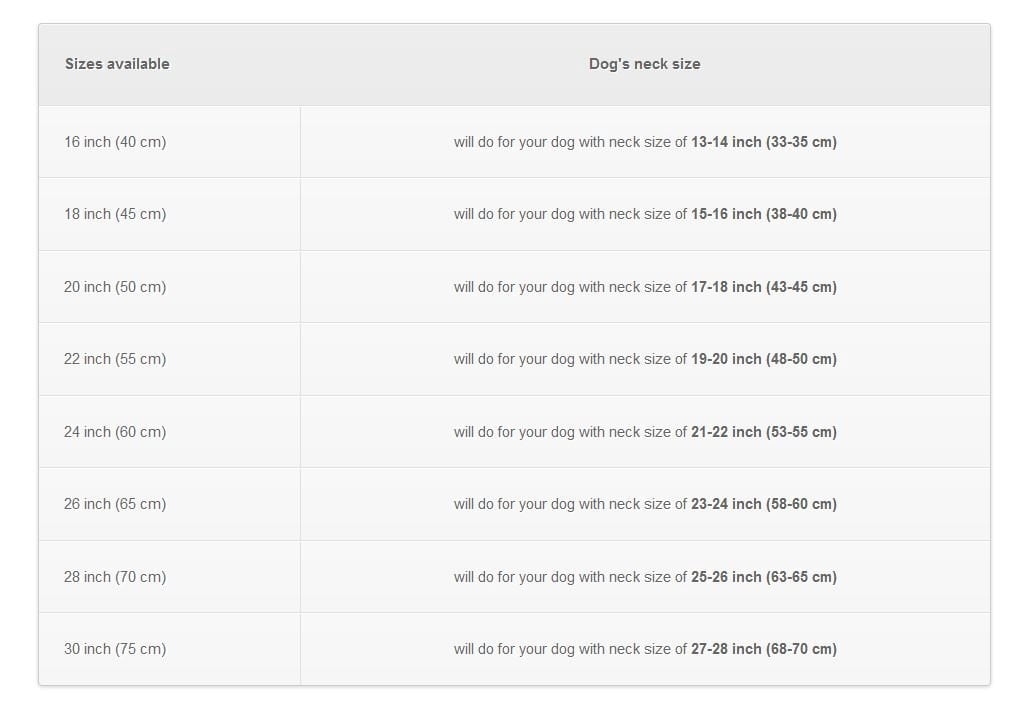Click "will do for your dog" in first row
Screen dimensions: 1017x705
click(x=514, y=142)
